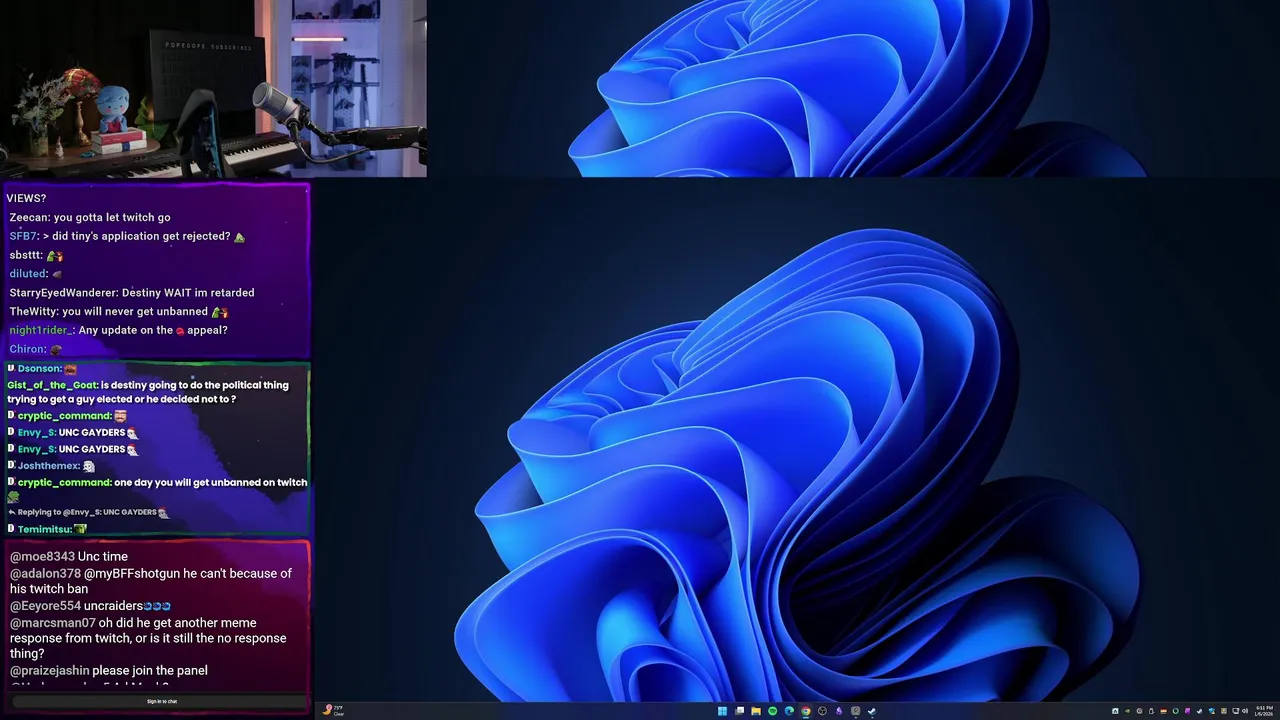Viewport: 1280px width, 720px height.
Task: Click @adalon378 in bottom chat
Action: pyautogui.click(x=45, y=574)
